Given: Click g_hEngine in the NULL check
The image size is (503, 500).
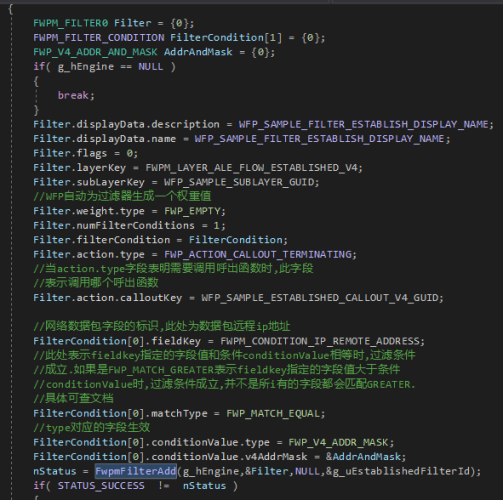Looking at the screenshot, I should pyautogui.click(x=86, y=67).
